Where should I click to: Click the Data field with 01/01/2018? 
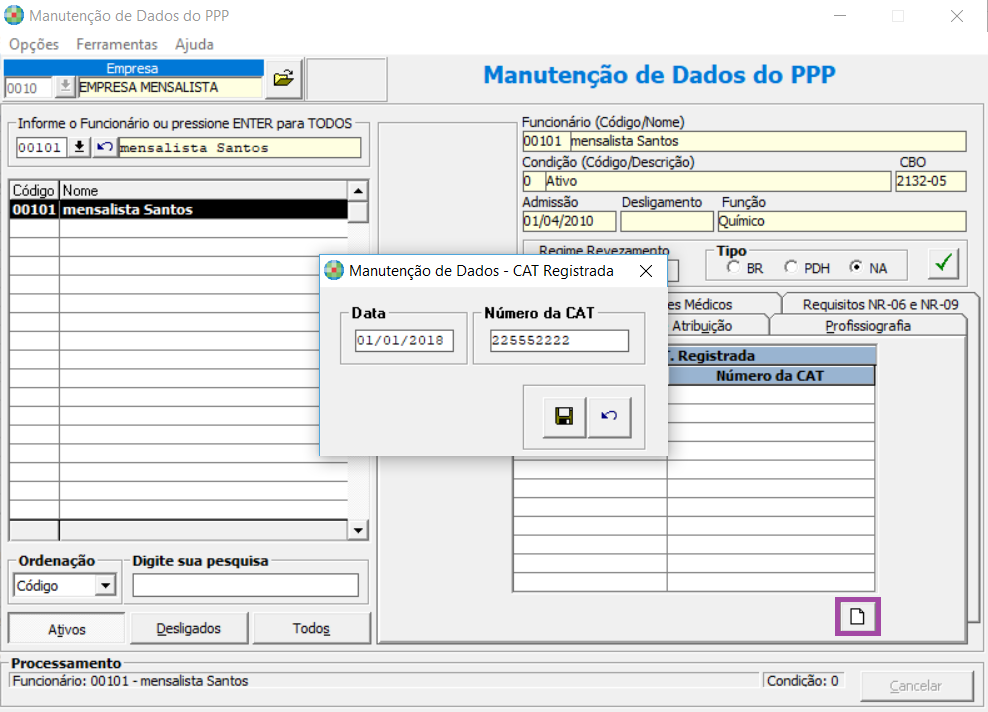click(x=404, y=341)
